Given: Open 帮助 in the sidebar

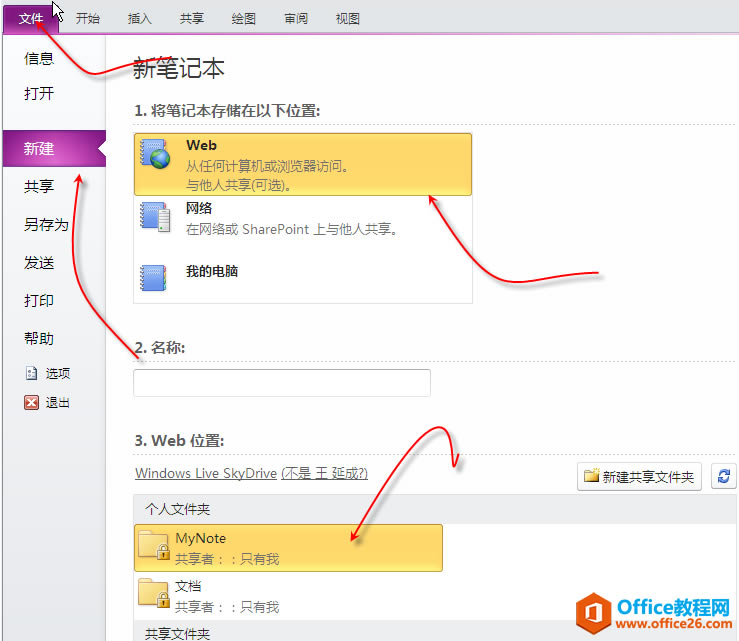Looking at the screenshot, I should [39, 338].
